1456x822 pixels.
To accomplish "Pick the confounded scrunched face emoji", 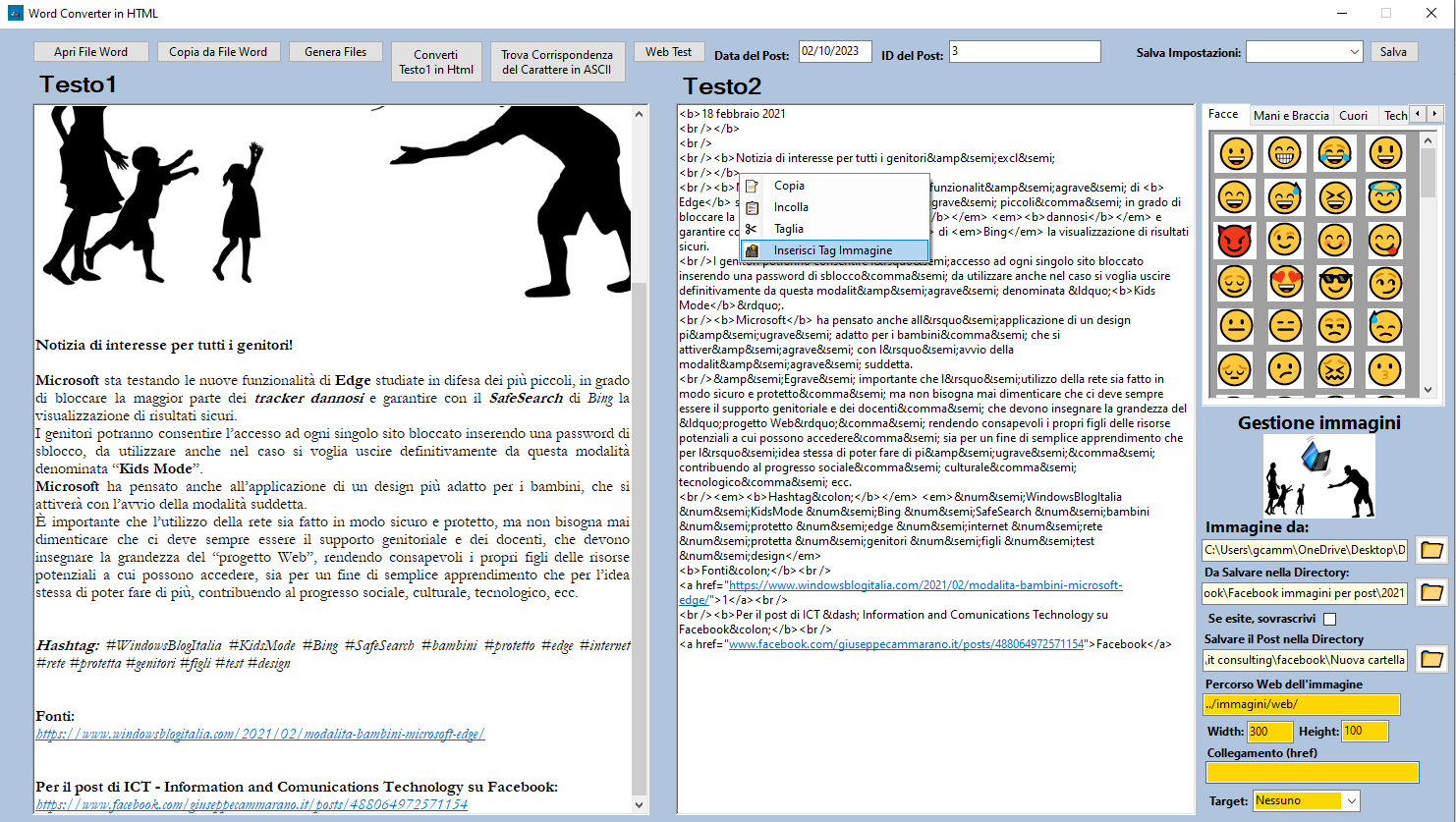I will (x=1334, y=369).
